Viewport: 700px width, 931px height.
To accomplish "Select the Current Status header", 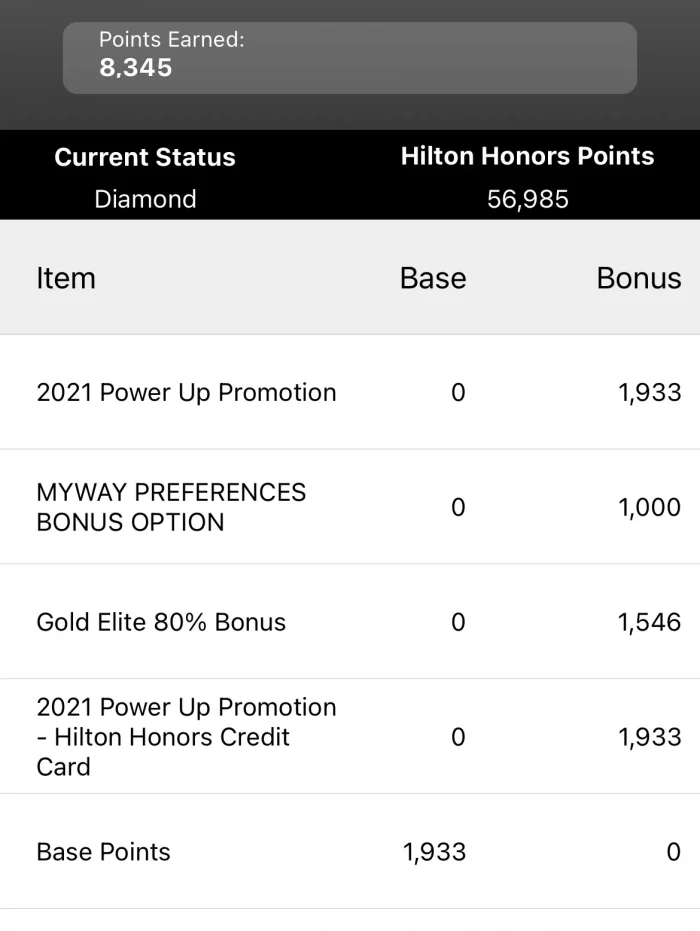I will click(145, 157).
